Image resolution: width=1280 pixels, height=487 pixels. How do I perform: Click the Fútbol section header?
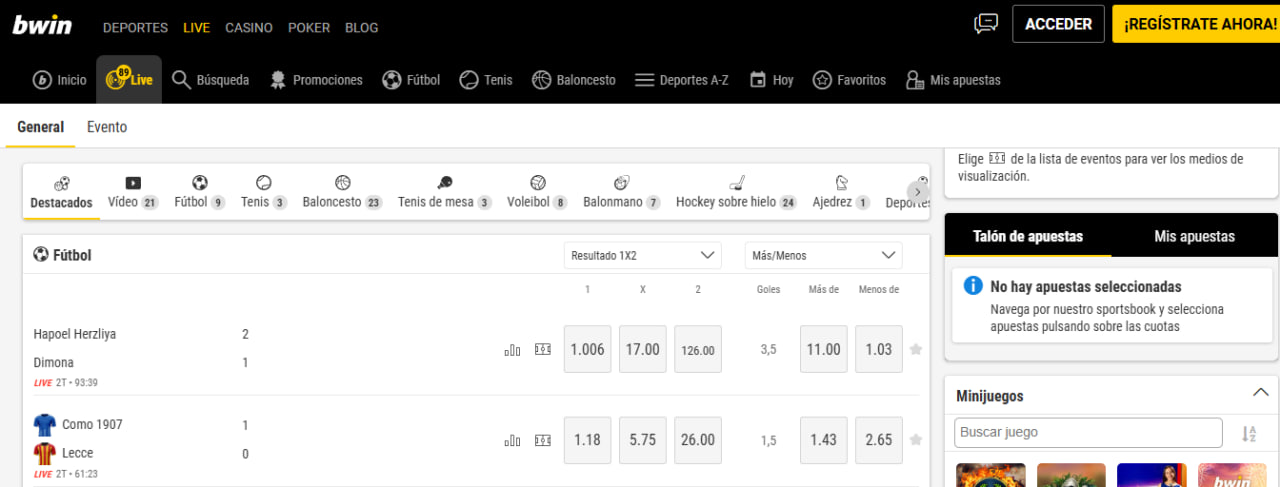point(62,255)
